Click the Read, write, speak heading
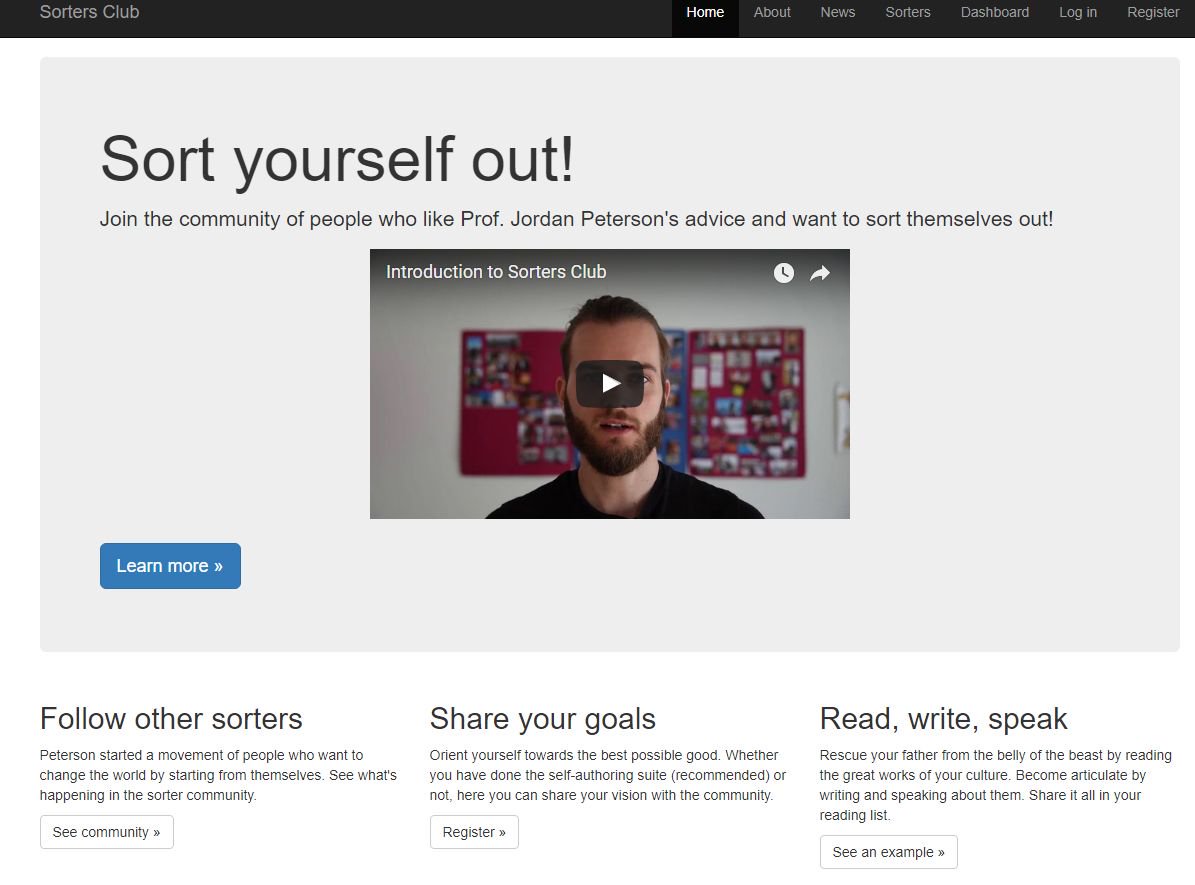 point(944,719)
